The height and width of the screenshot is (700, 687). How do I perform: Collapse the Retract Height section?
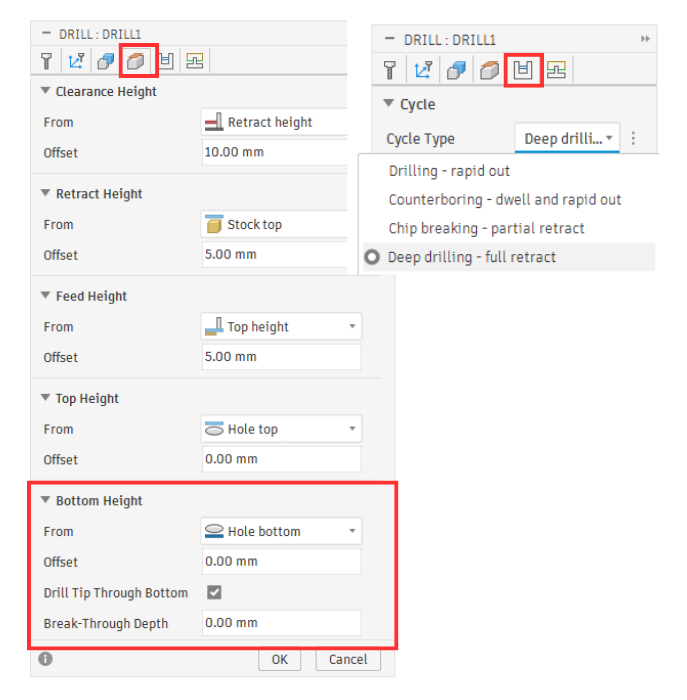(x=45, y=193)
